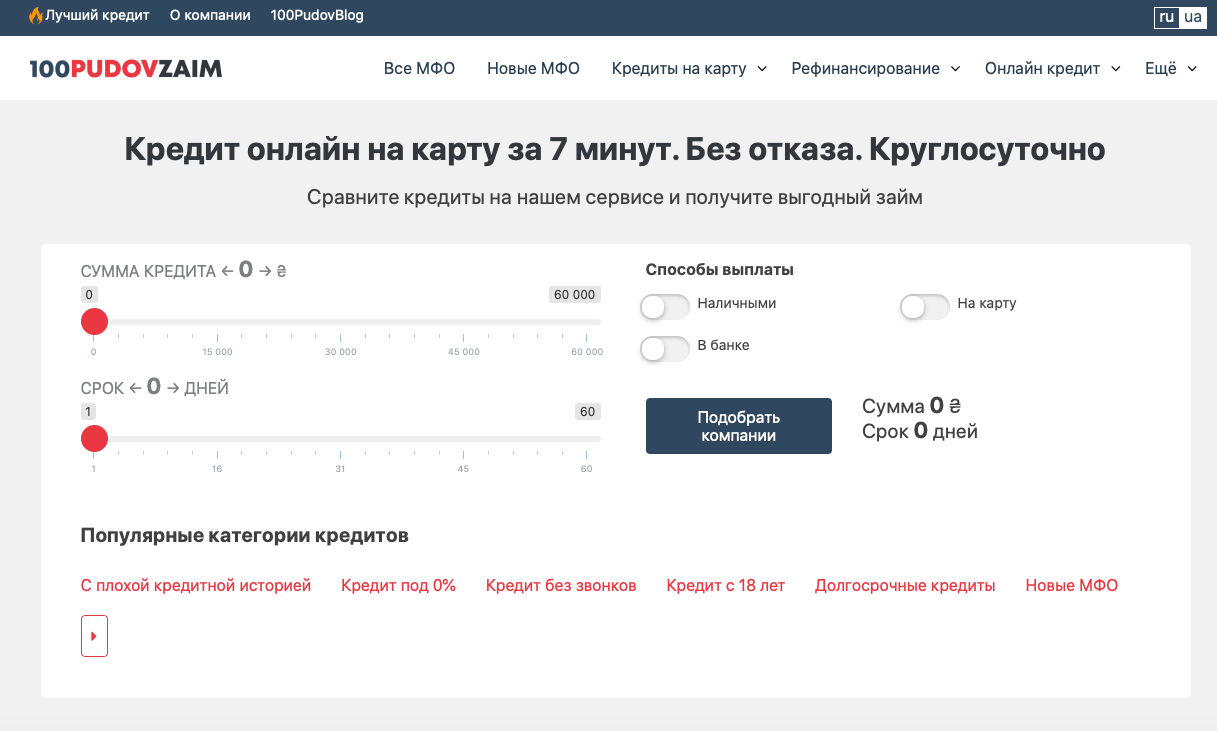Open the Ещё dropdown menu
The width and height of the screenshot is (1217, 731).
(x=1171, y=69)
